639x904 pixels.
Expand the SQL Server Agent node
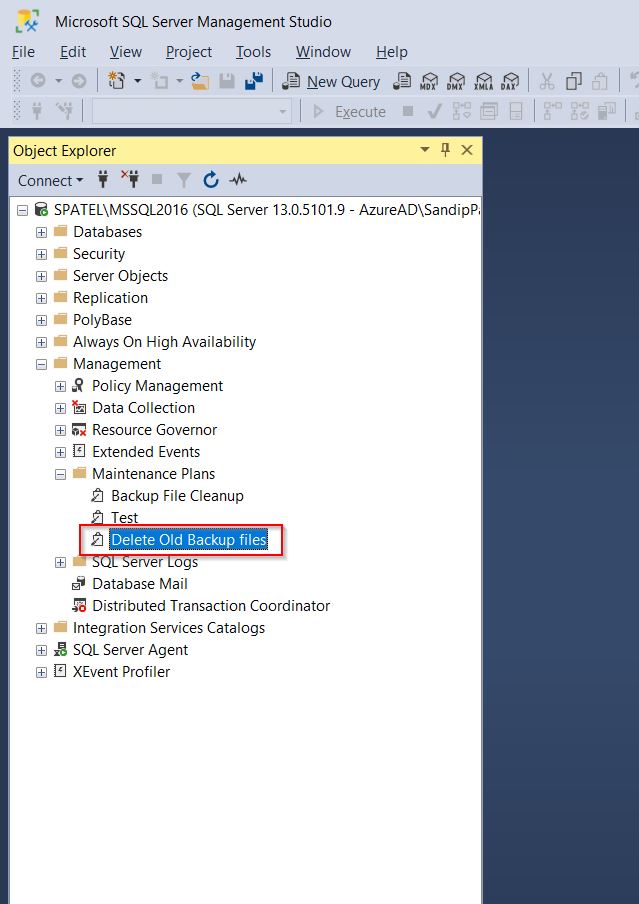tap(41, 650)
